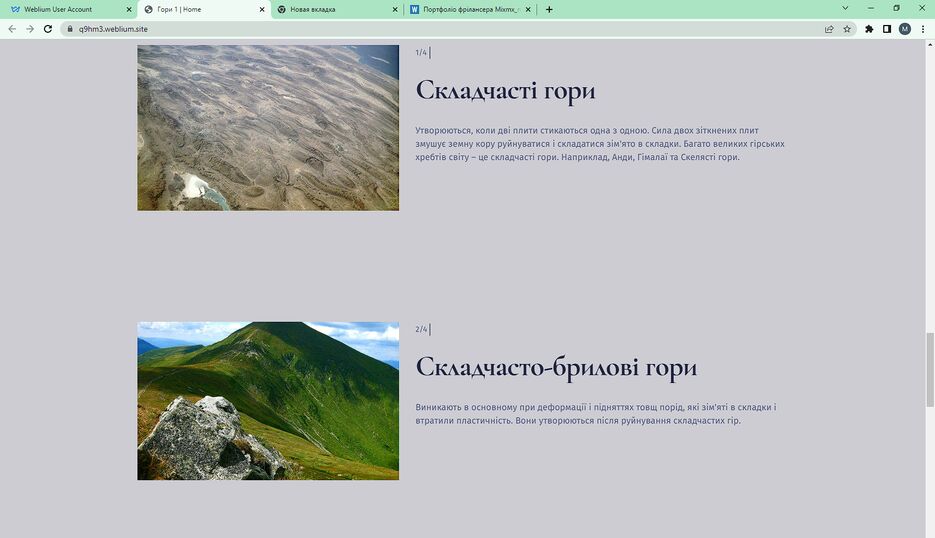Click the browser forward arrow
This screenshot has width=935, height=538.
[x=30, y=29]
